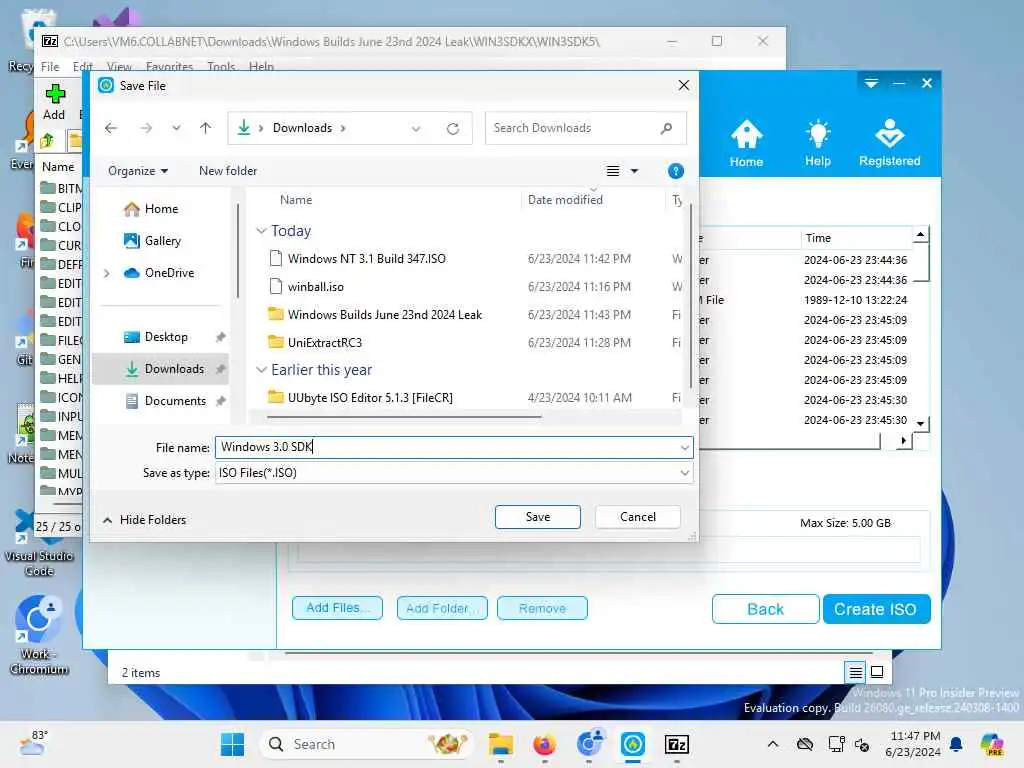Click the Back arrow in Save File dialog
1024x768 pixels.
coord(111,128)
